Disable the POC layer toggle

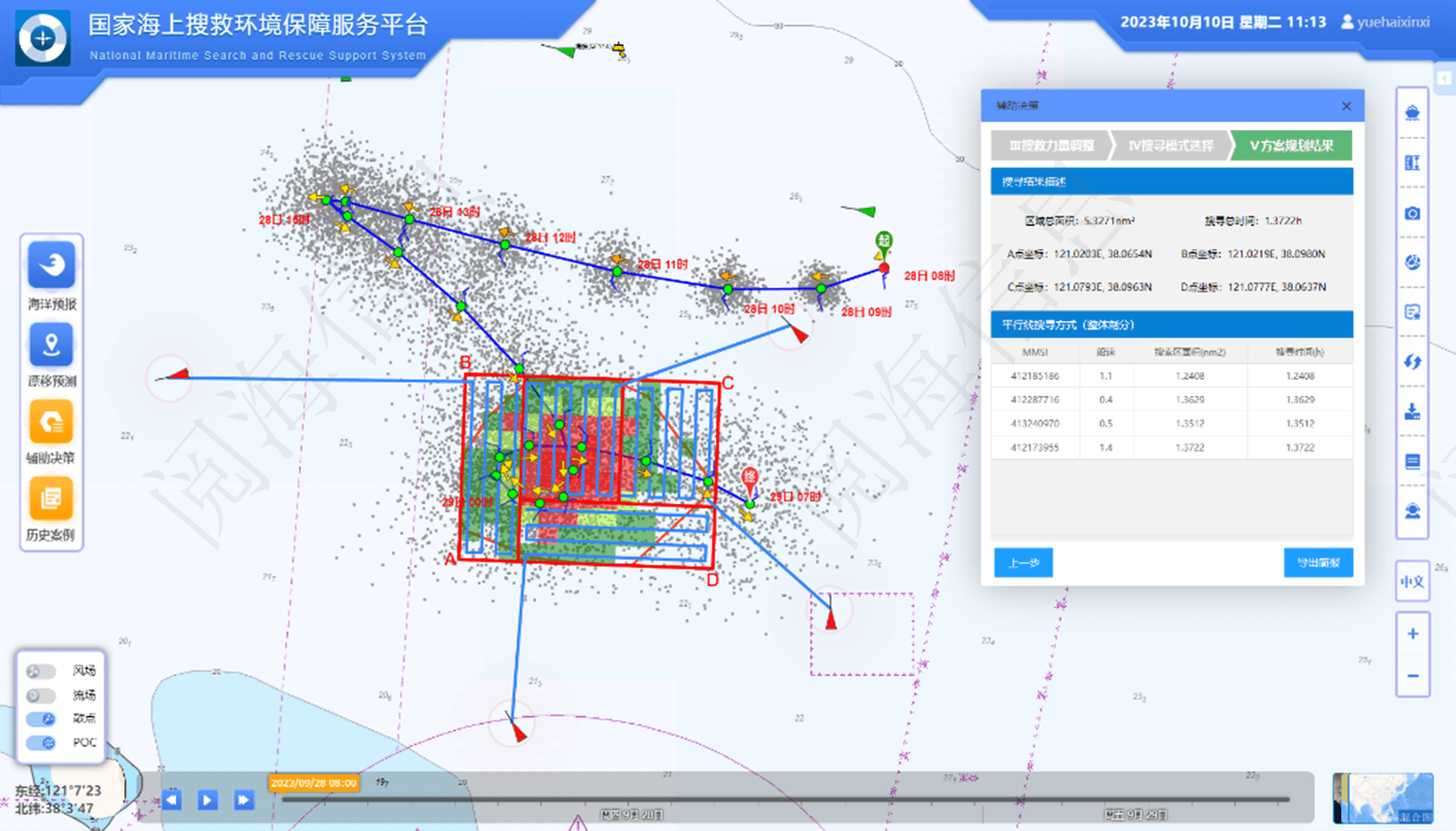click(x=40, y=743)
